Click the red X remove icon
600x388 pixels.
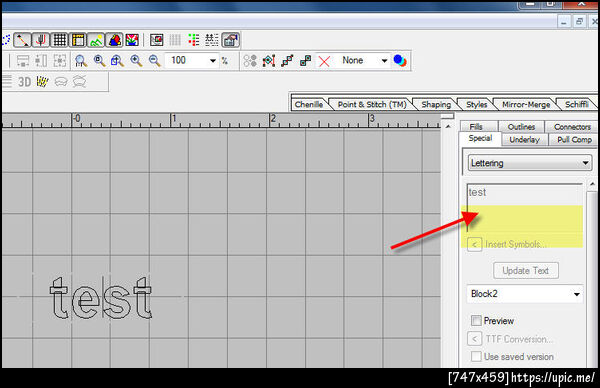324,61
